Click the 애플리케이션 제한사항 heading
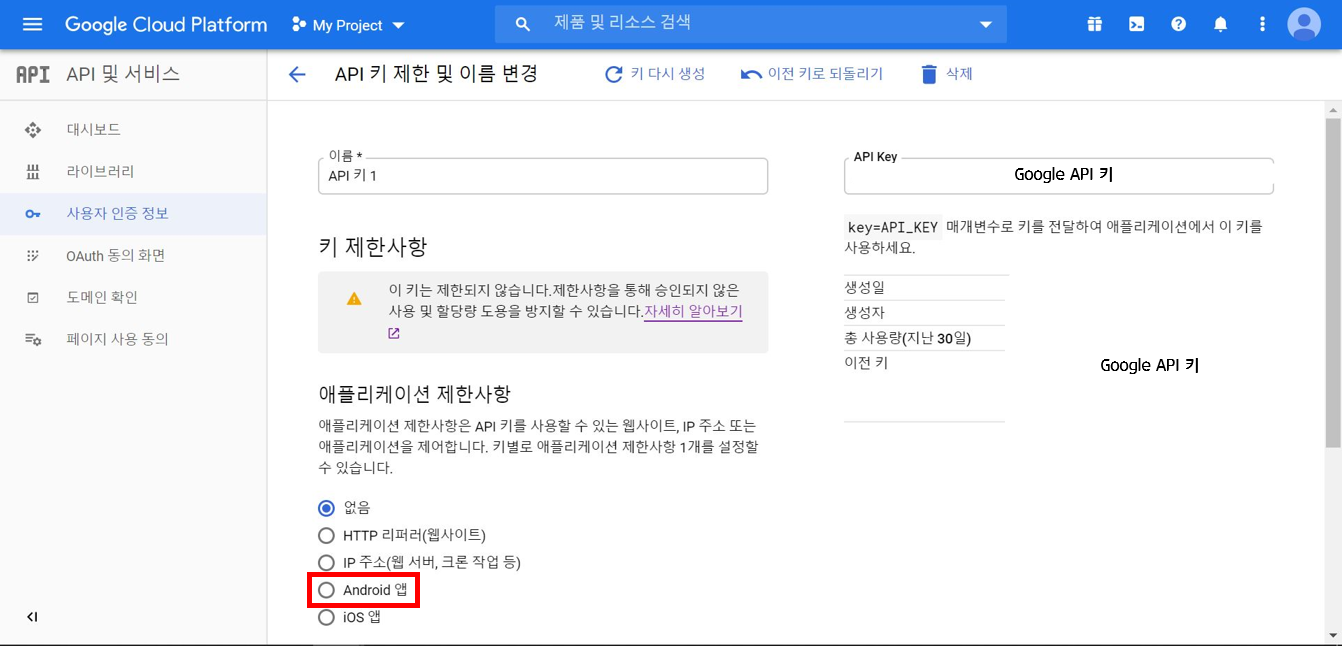This screenshot has width=1342, height=647. click(415, 393)
